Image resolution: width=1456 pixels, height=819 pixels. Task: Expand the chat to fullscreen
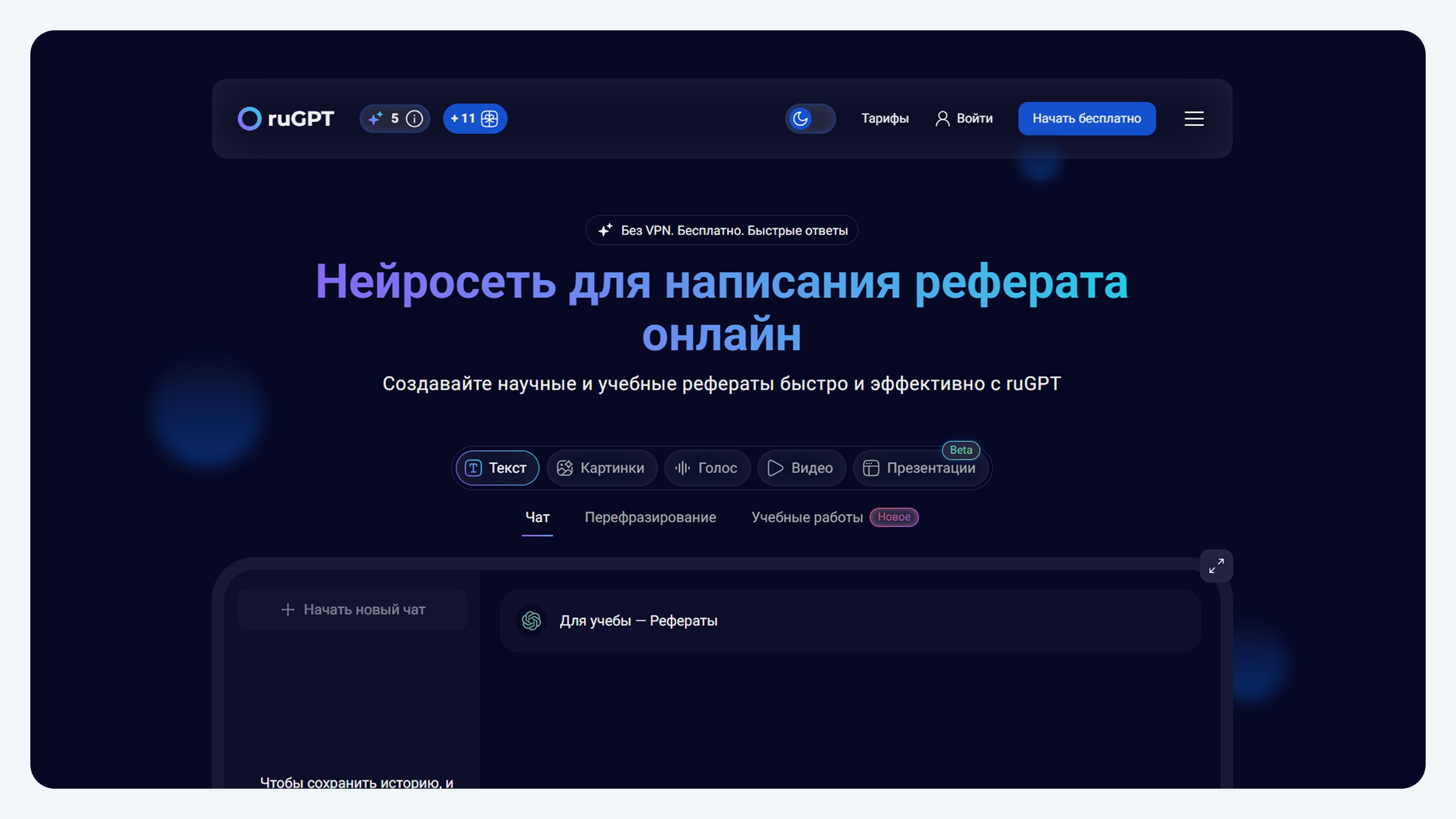1216,566
